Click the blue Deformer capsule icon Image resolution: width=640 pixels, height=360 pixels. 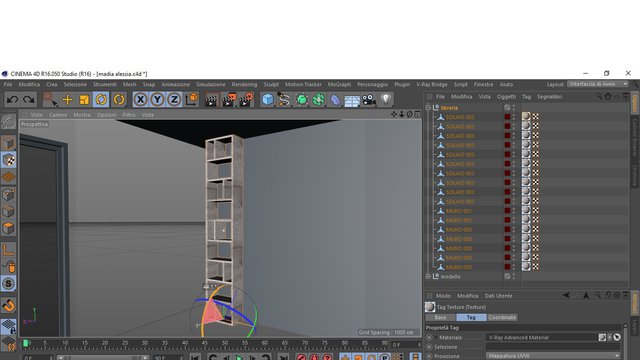click(x=335, y=99)
